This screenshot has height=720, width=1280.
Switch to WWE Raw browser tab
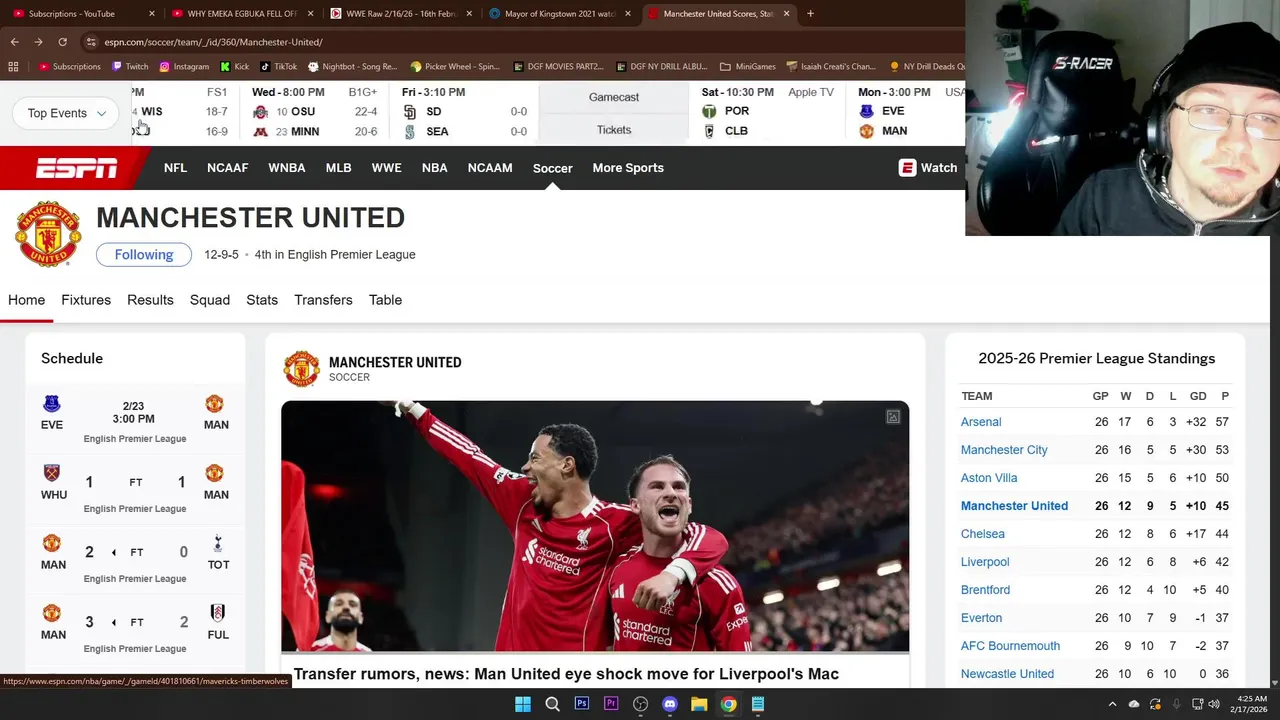point(400,14)
